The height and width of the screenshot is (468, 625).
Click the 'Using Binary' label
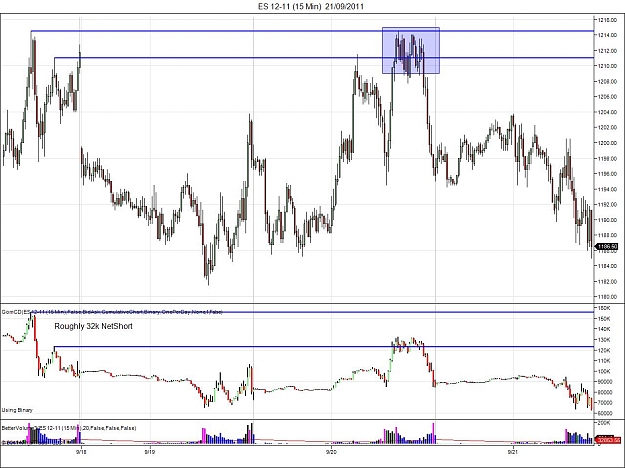(x=17, y=410)
